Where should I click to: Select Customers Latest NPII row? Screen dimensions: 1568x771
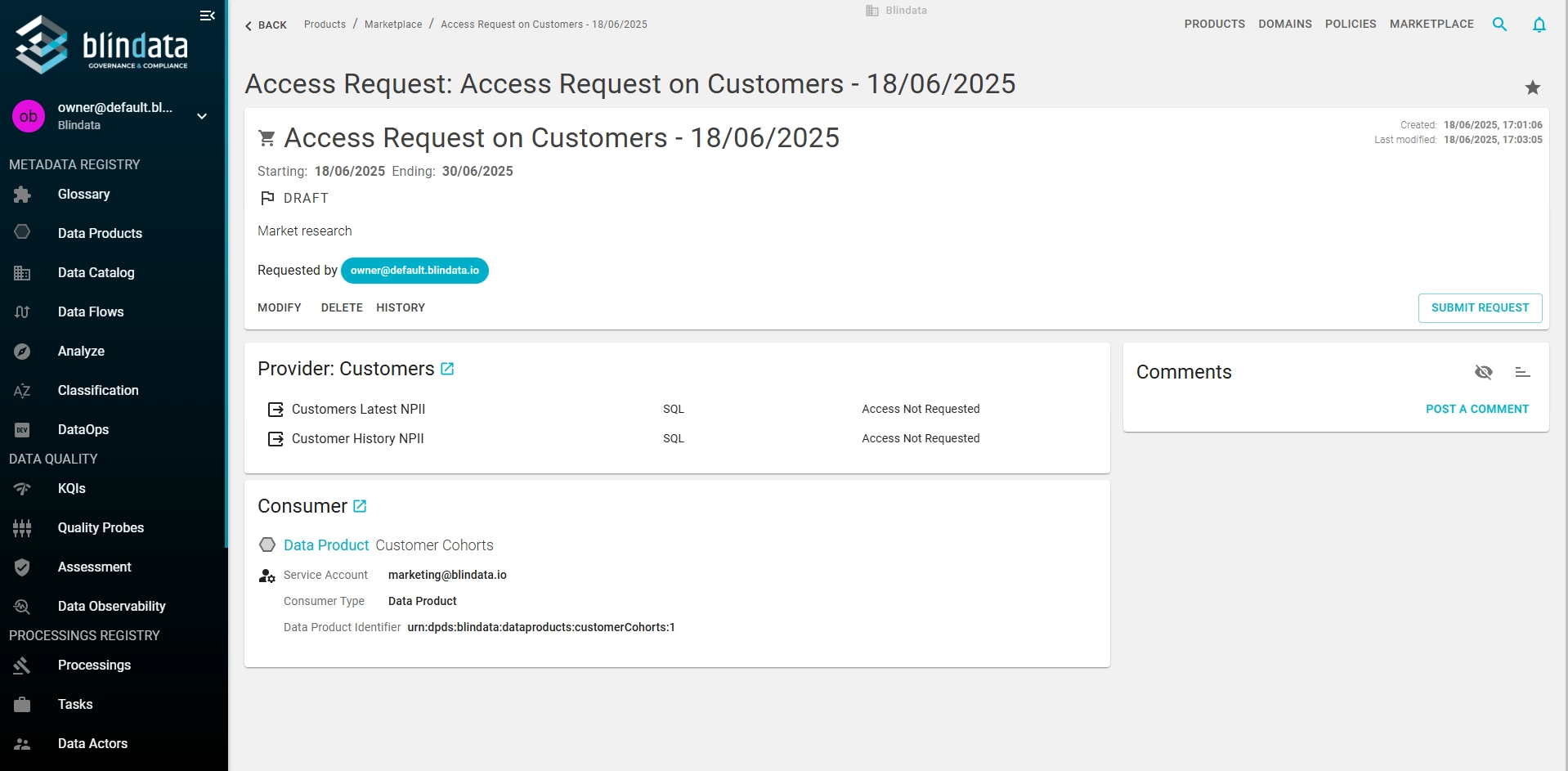[677, 409]
